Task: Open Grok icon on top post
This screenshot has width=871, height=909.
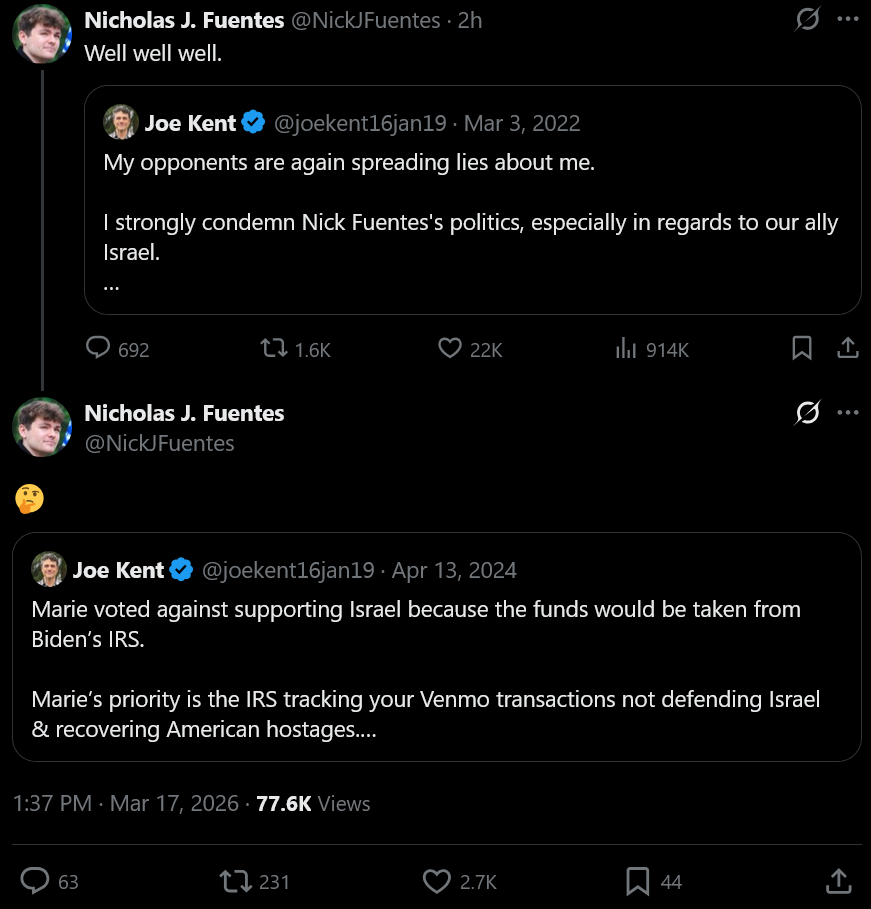Action: [x=807, y=20]
